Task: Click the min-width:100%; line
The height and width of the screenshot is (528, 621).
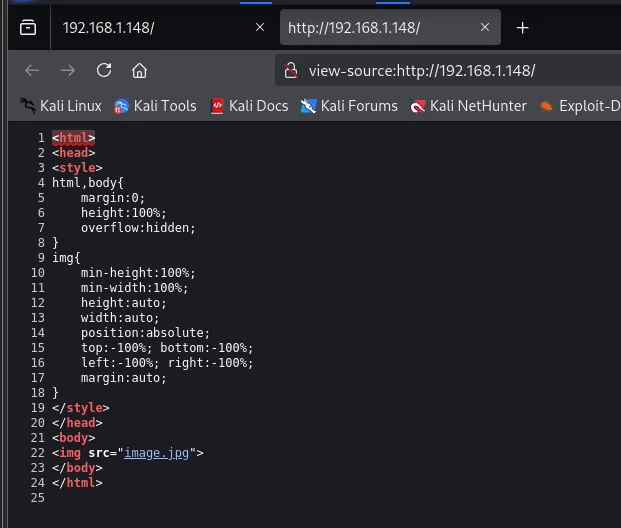Action: tap(135, 288)
